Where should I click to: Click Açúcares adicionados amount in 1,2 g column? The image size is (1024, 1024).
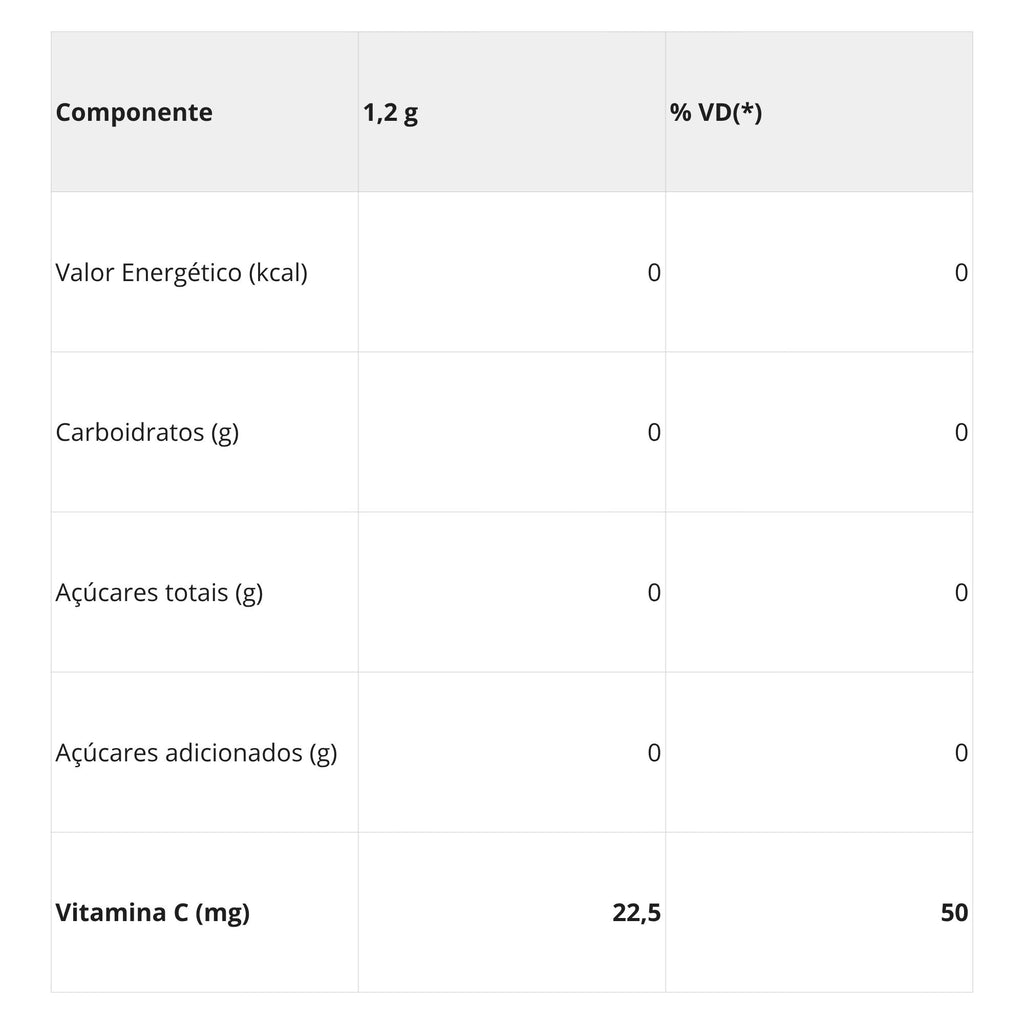point(654,753)
